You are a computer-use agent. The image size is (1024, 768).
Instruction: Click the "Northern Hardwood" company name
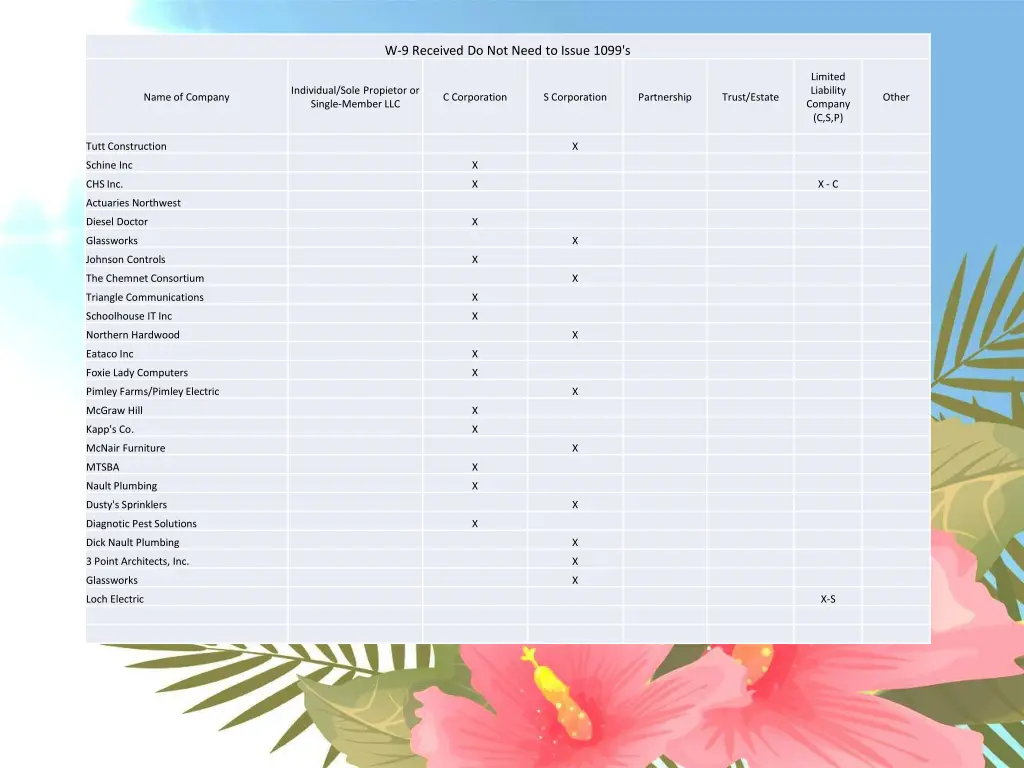[x=133, y=335]
